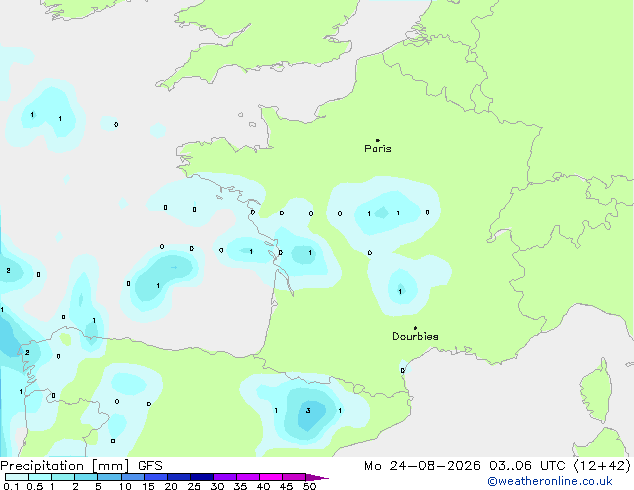Select the location dot above Paris label
Image resolution: width=634 pixels, height=490 pixels.
[x=378, y=140]
